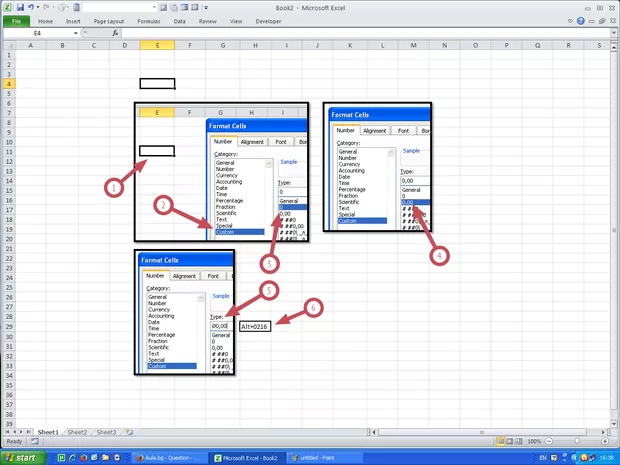Click the Windows Start button
This screenshot has height=465, width=620.
point(22,457)
